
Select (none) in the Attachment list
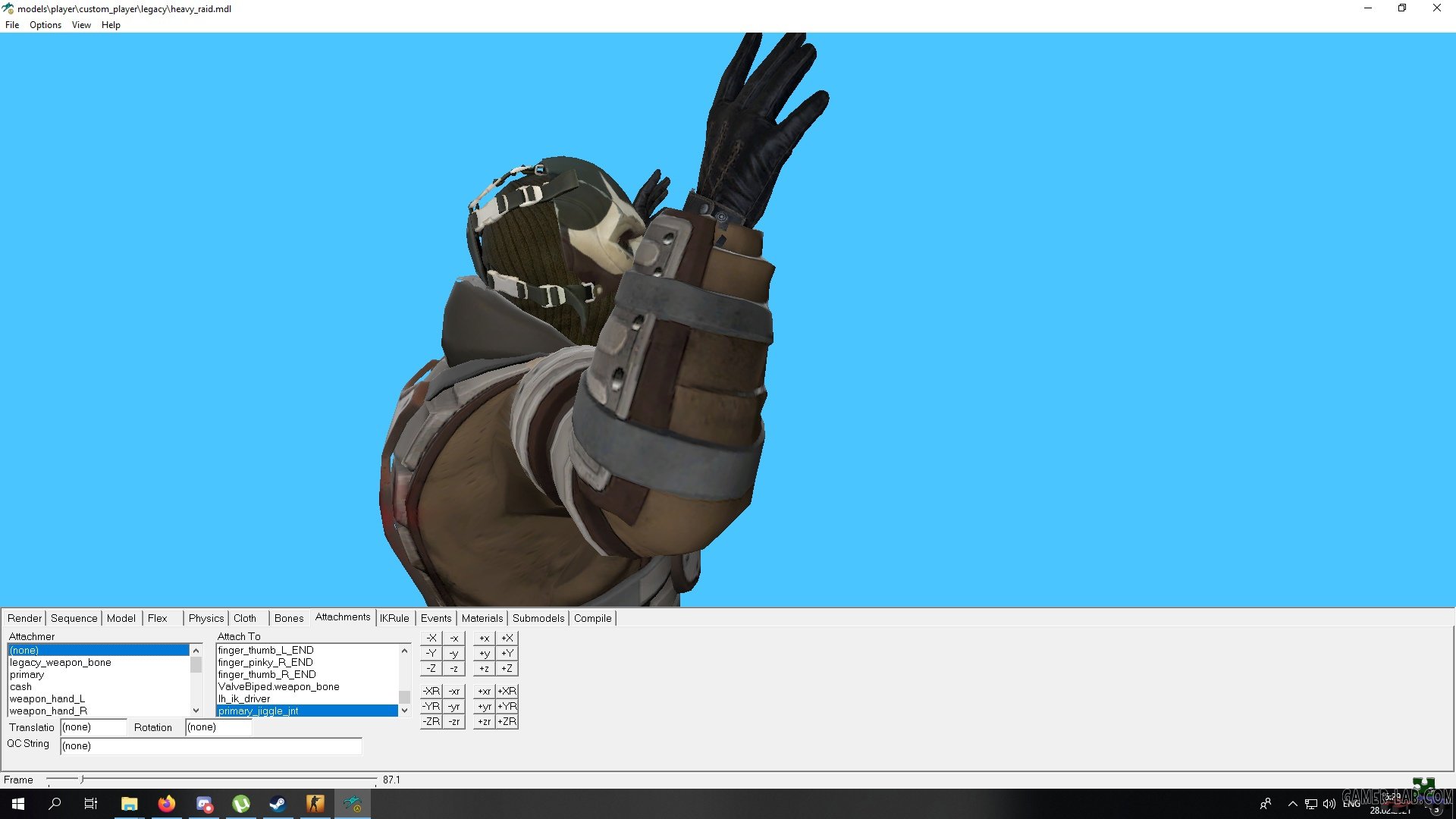click(99, 651)
